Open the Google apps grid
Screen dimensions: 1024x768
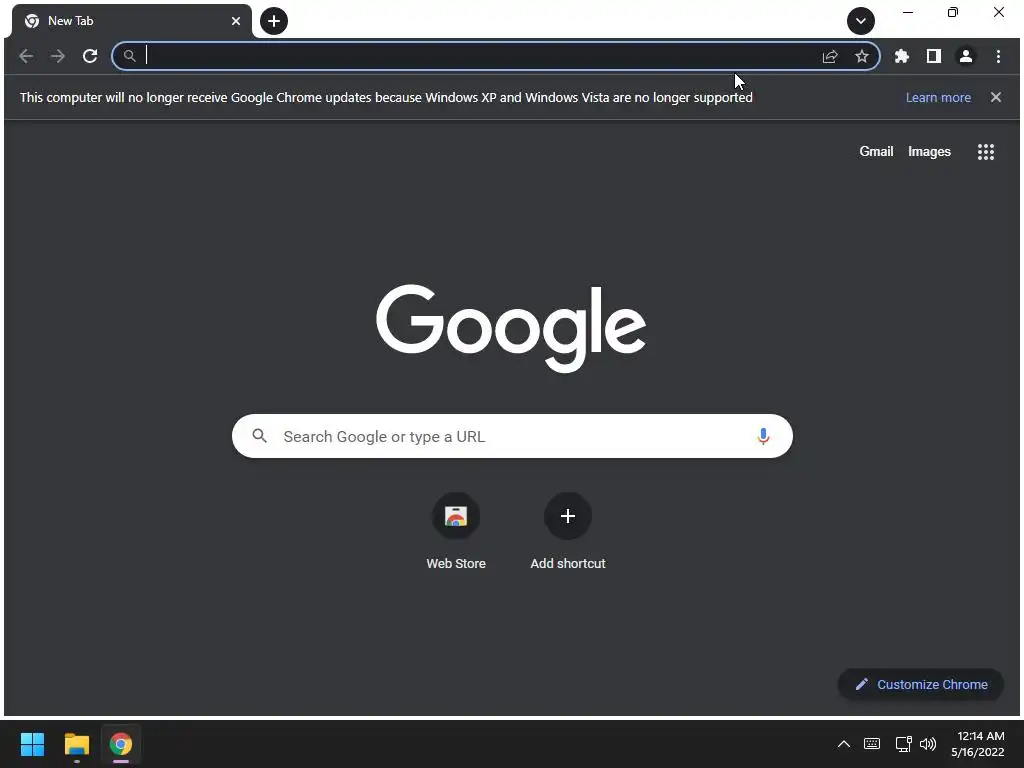[x=985, y=152]
